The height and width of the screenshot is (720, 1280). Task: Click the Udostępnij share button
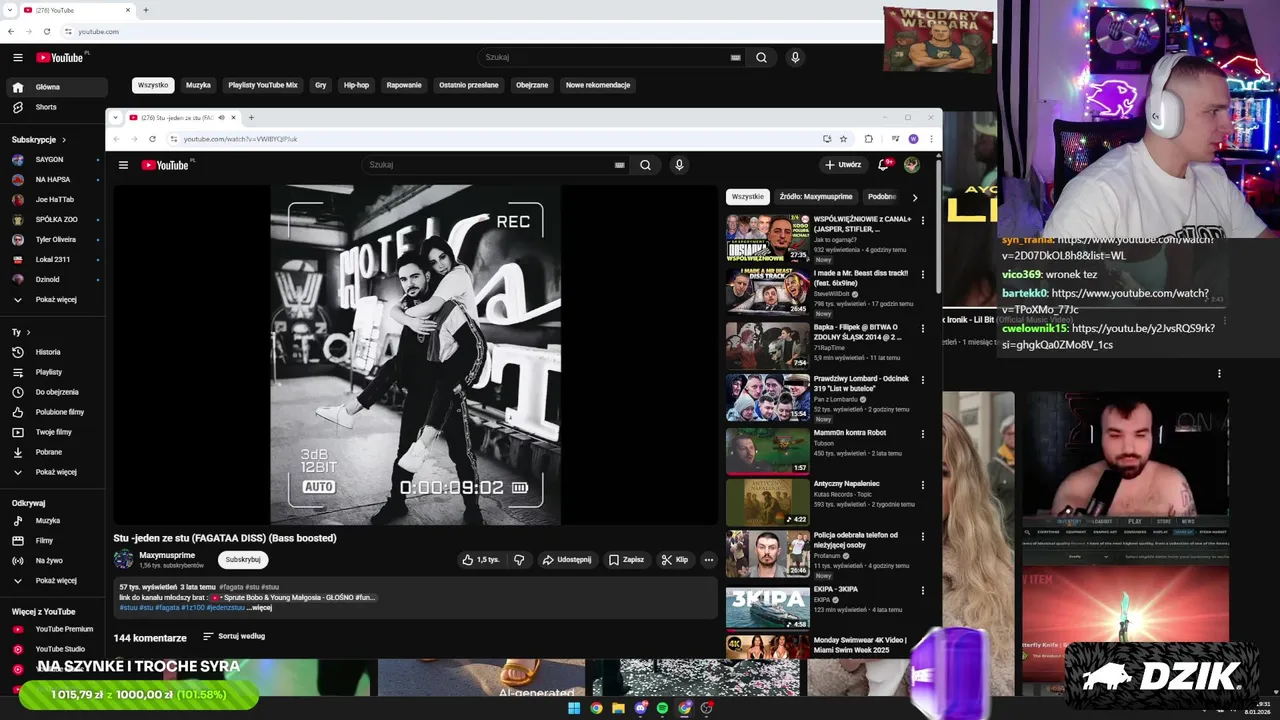(x=567, y=560)
